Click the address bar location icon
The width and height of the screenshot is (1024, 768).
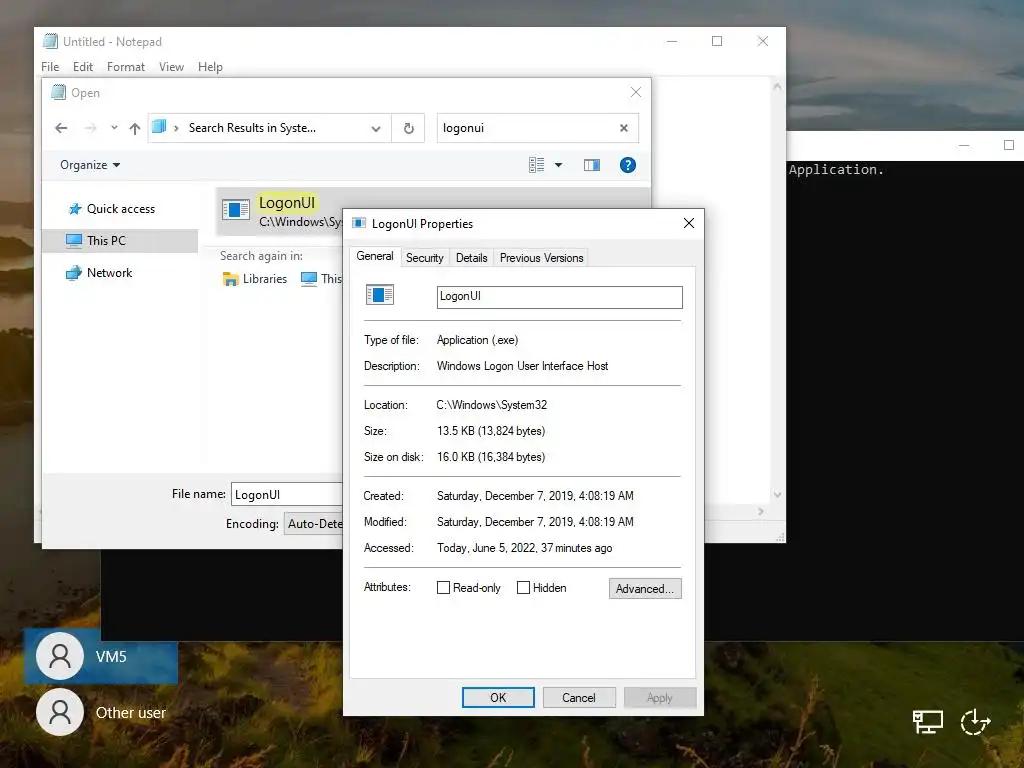tap(159, 127)
